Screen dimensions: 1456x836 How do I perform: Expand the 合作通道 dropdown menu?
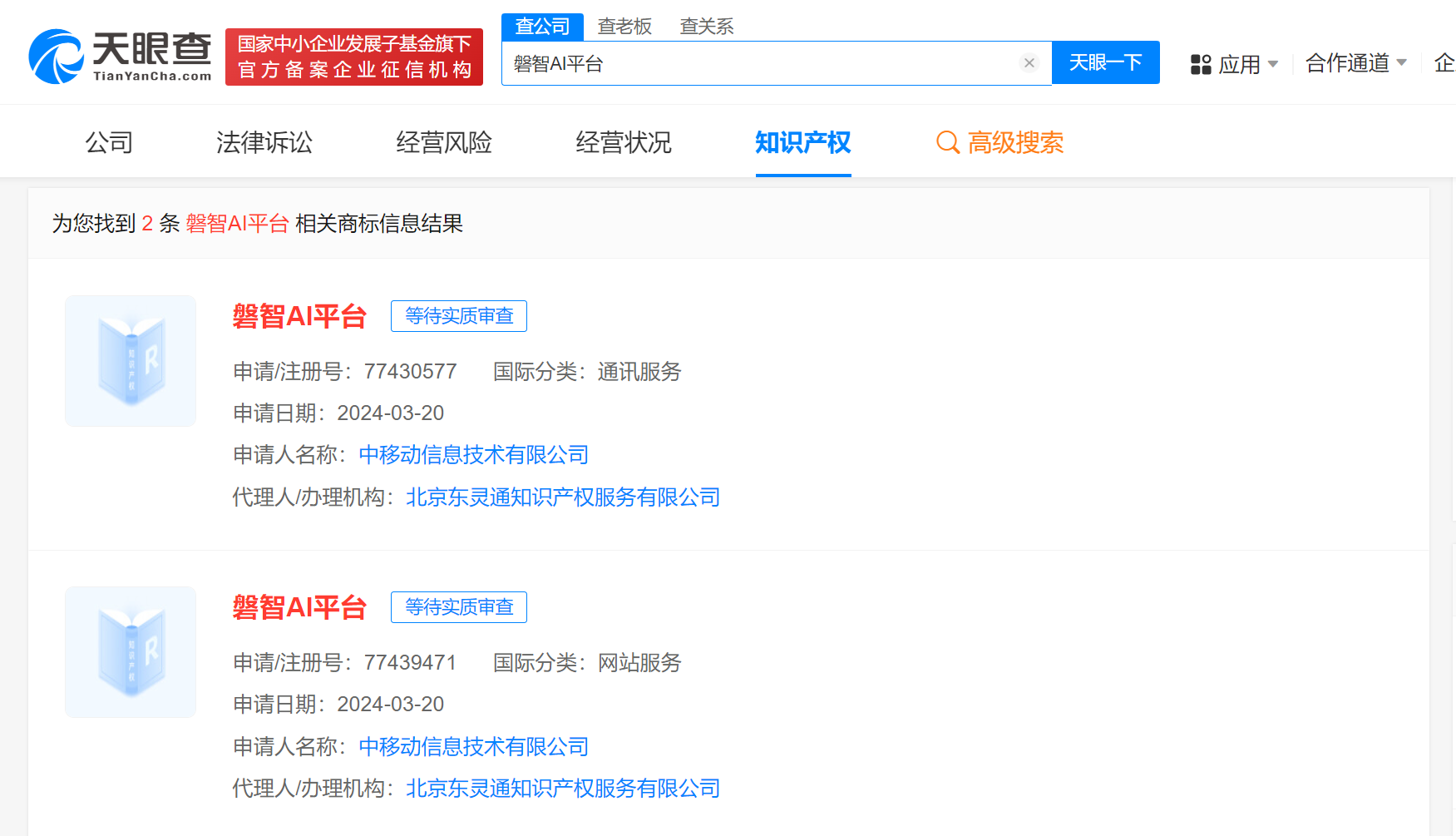click(x=1355, y=63)
